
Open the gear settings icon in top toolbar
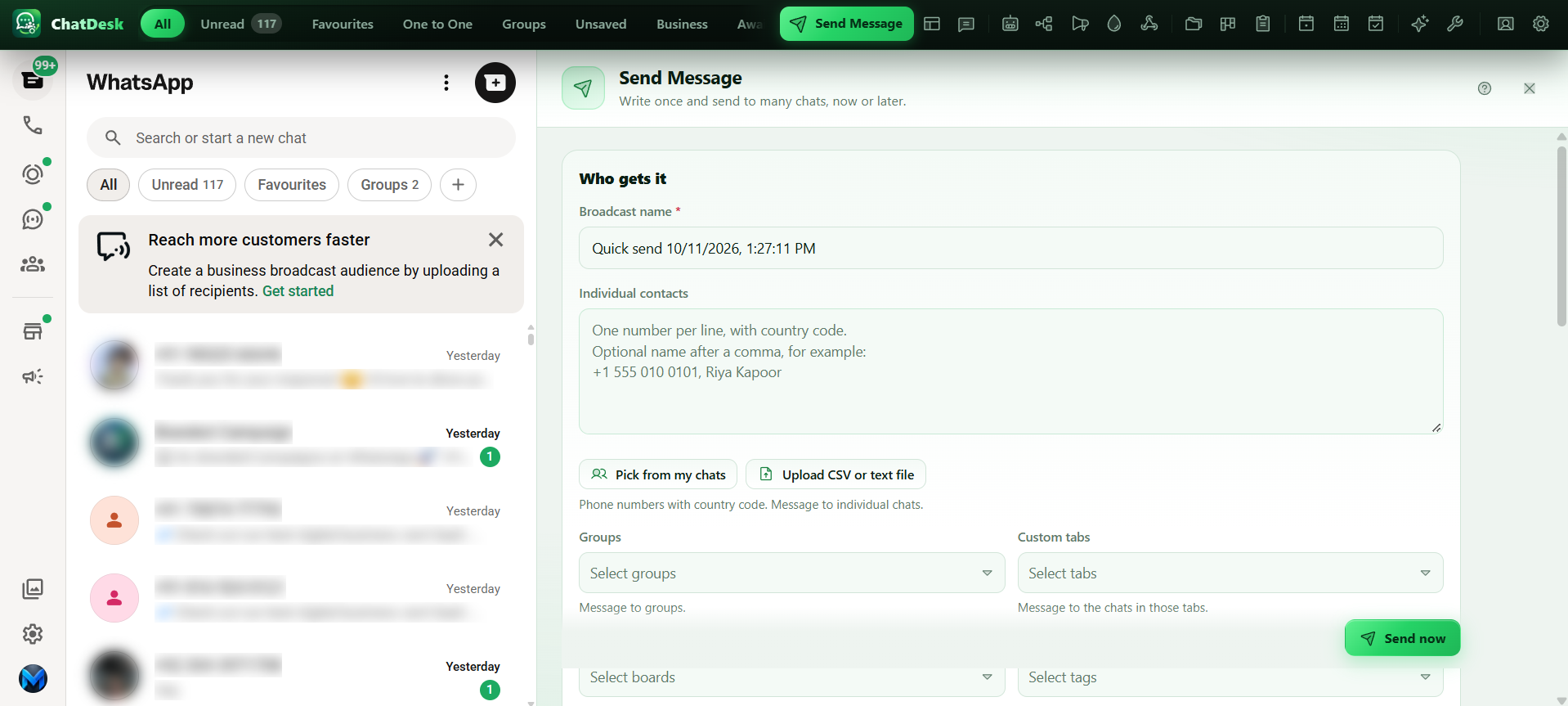(1541, 24)
